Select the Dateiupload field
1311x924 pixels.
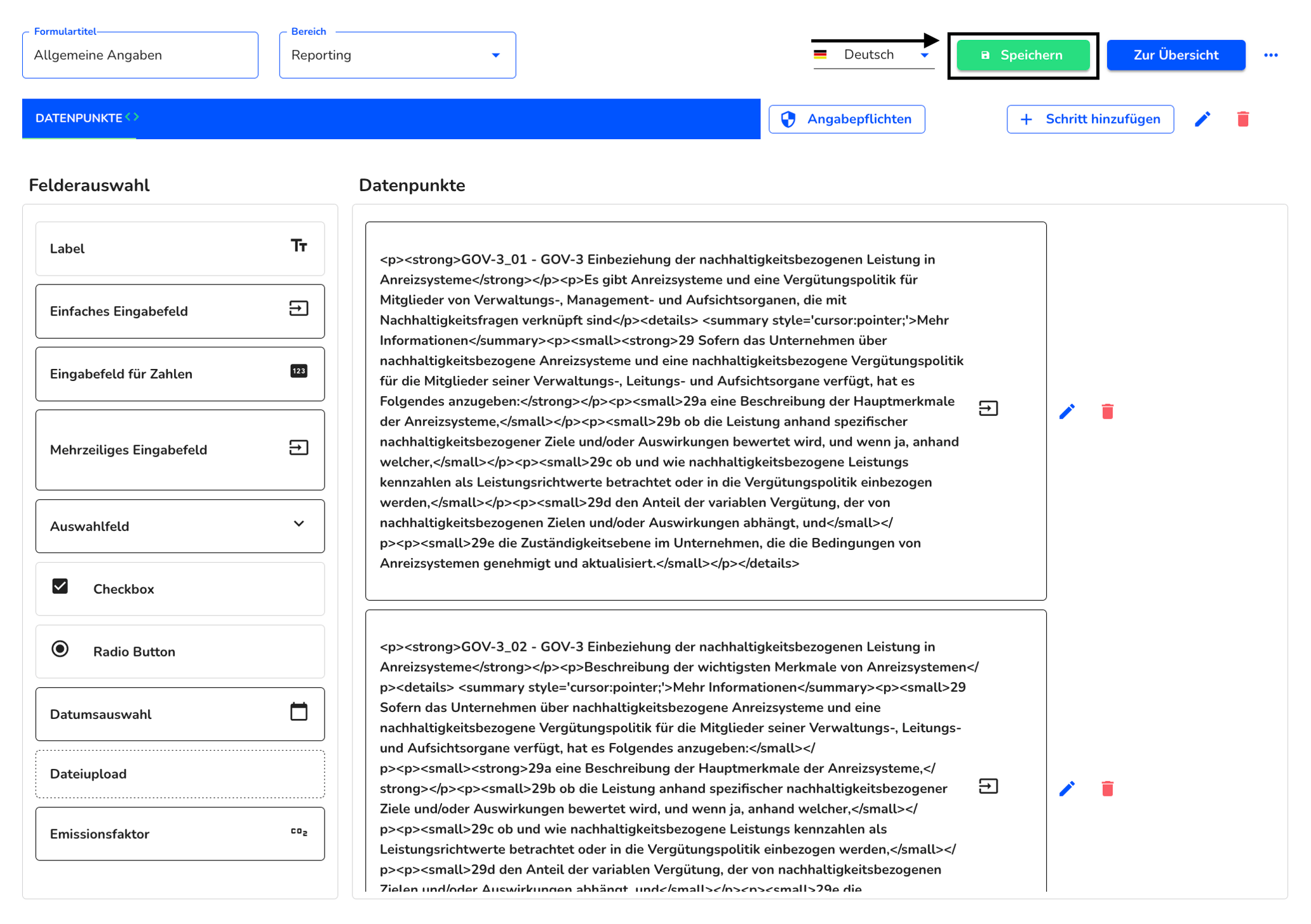[x=180, y=774]
